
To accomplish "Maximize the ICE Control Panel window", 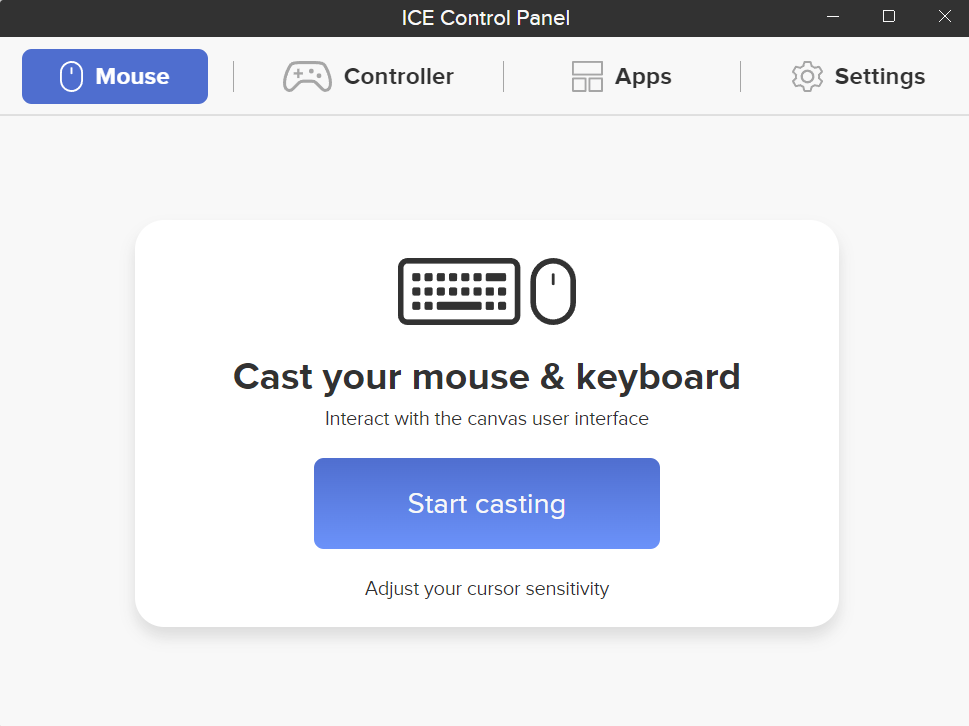I will pyautogui.click(x=888, y=16).
